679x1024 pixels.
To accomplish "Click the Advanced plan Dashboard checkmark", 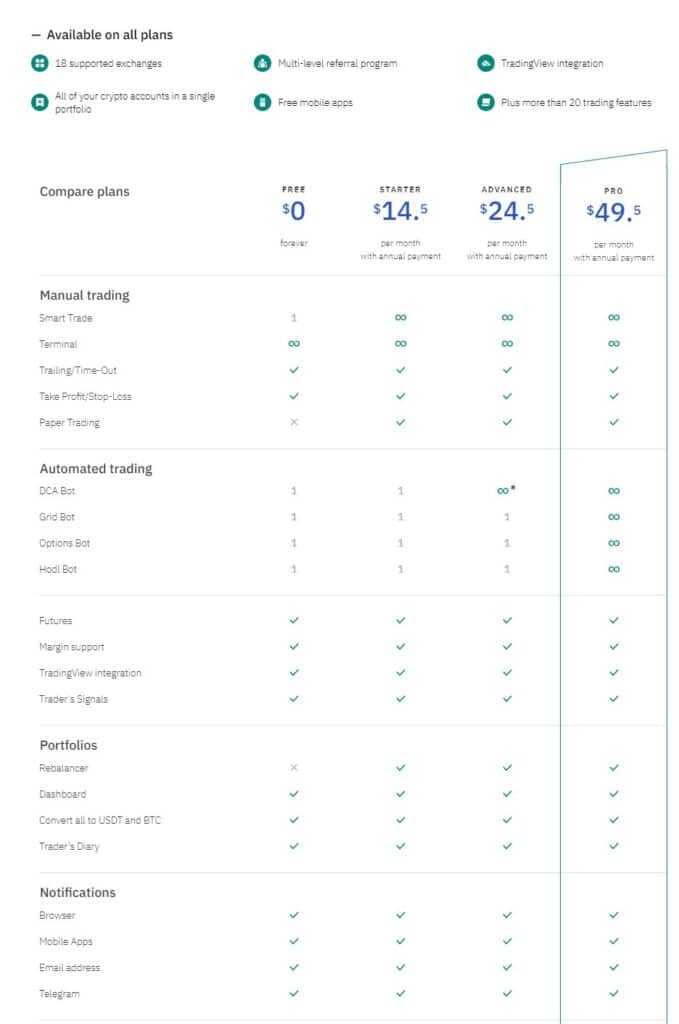I will point(507,794).
